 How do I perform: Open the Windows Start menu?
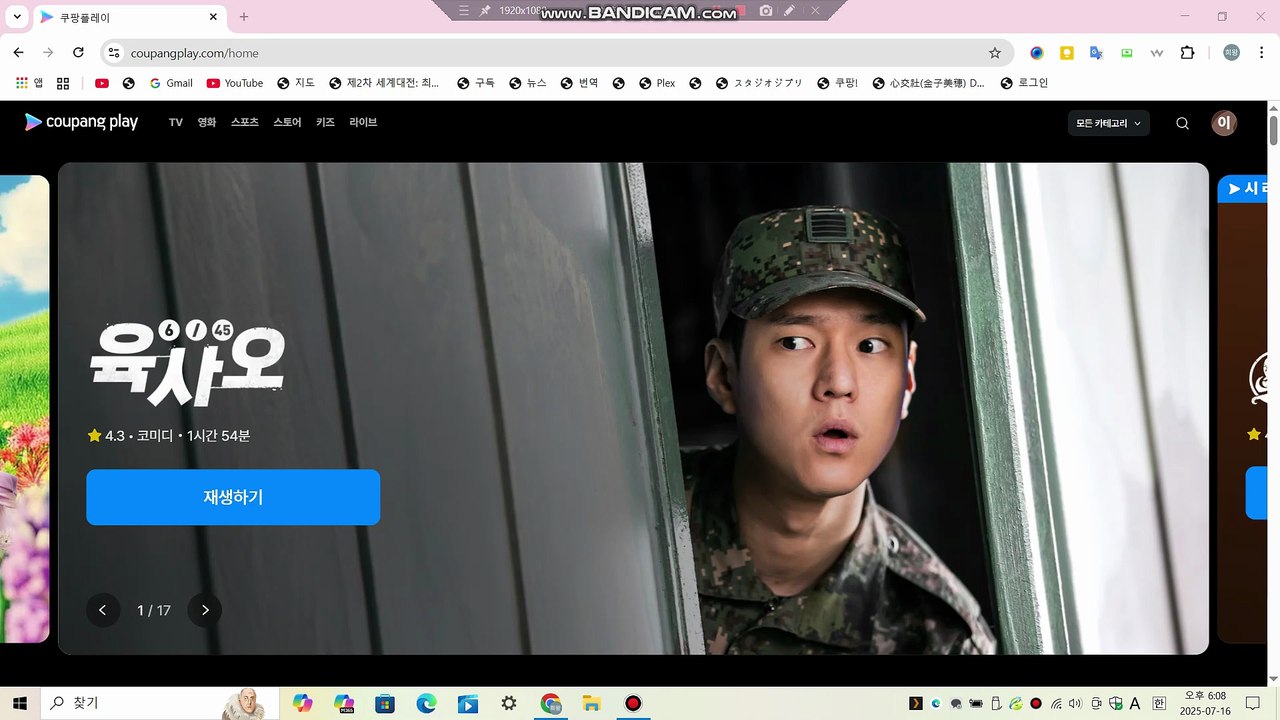click(x=20, y=704)
